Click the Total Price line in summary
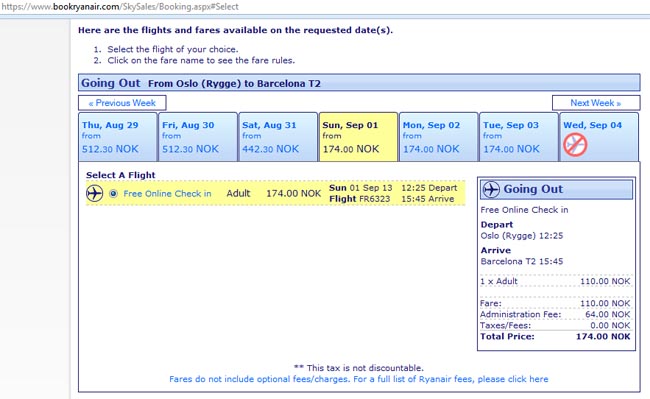 point(555,336)
